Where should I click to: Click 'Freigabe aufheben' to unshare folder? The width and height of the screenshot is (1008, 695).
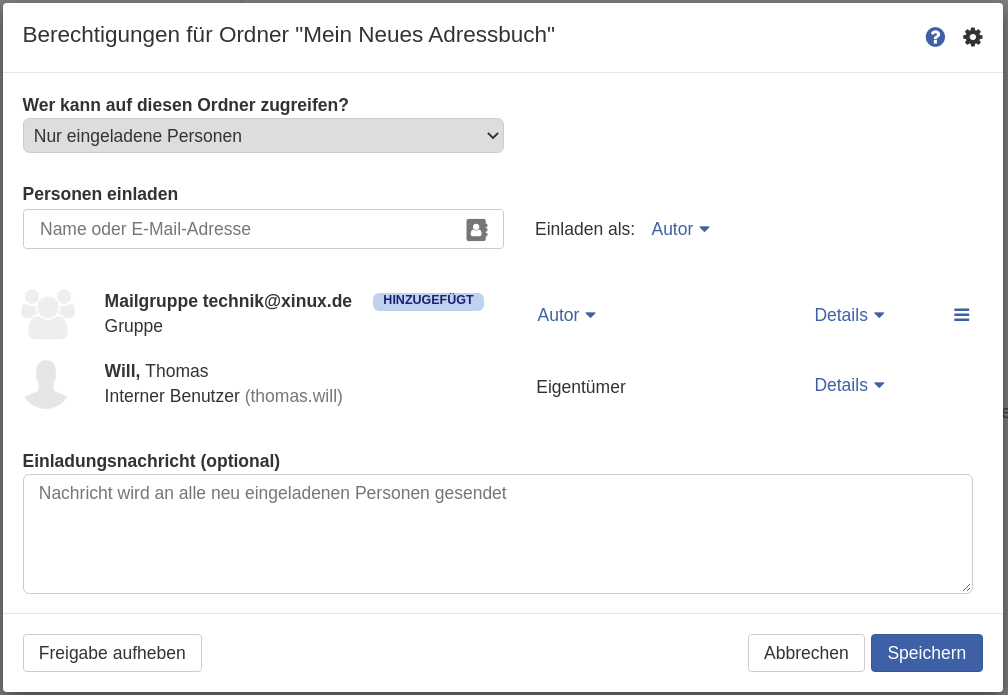(112, 653)
